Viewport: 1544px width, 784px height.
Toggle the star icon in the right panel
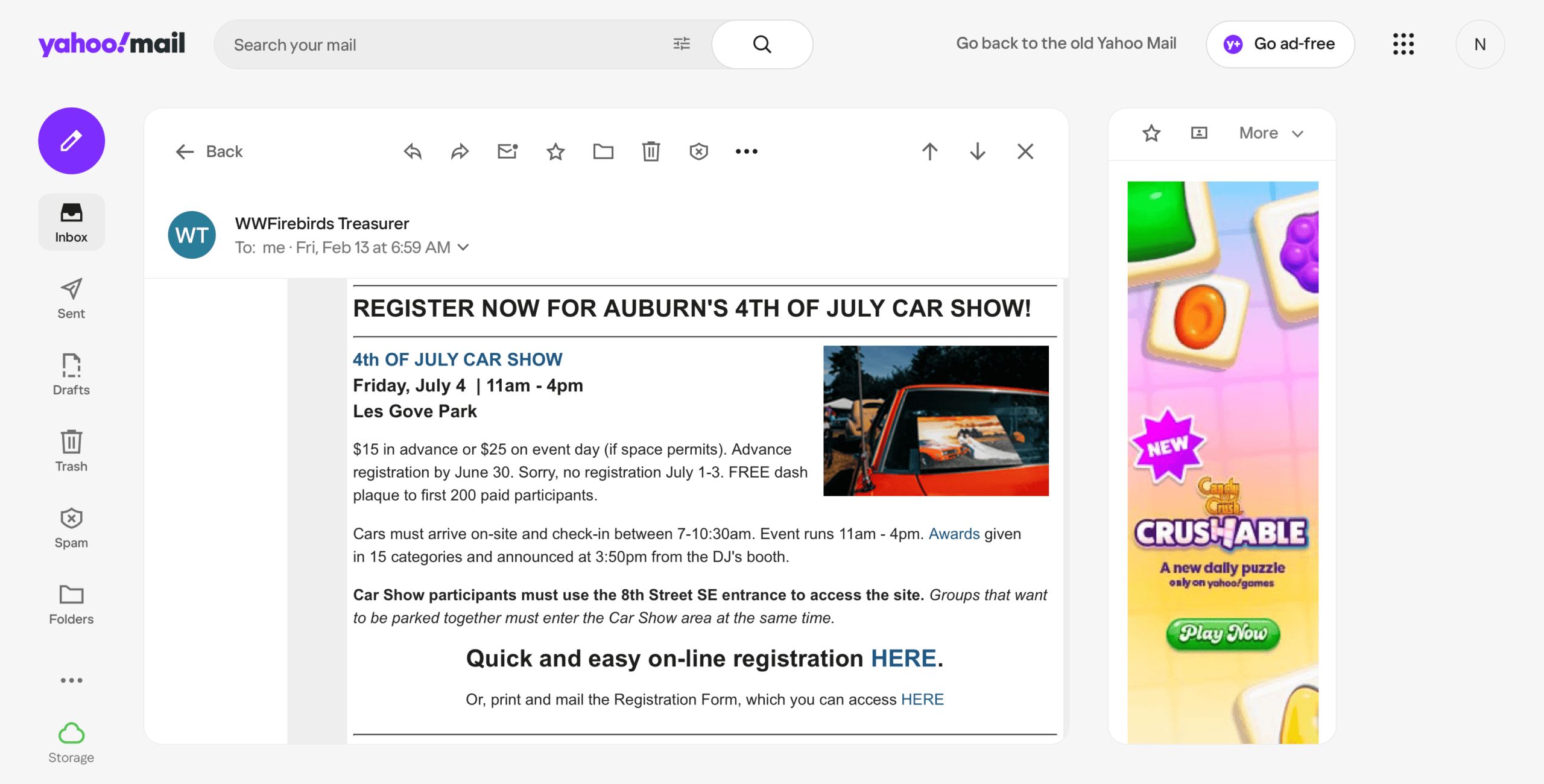tap(1151, 133)
